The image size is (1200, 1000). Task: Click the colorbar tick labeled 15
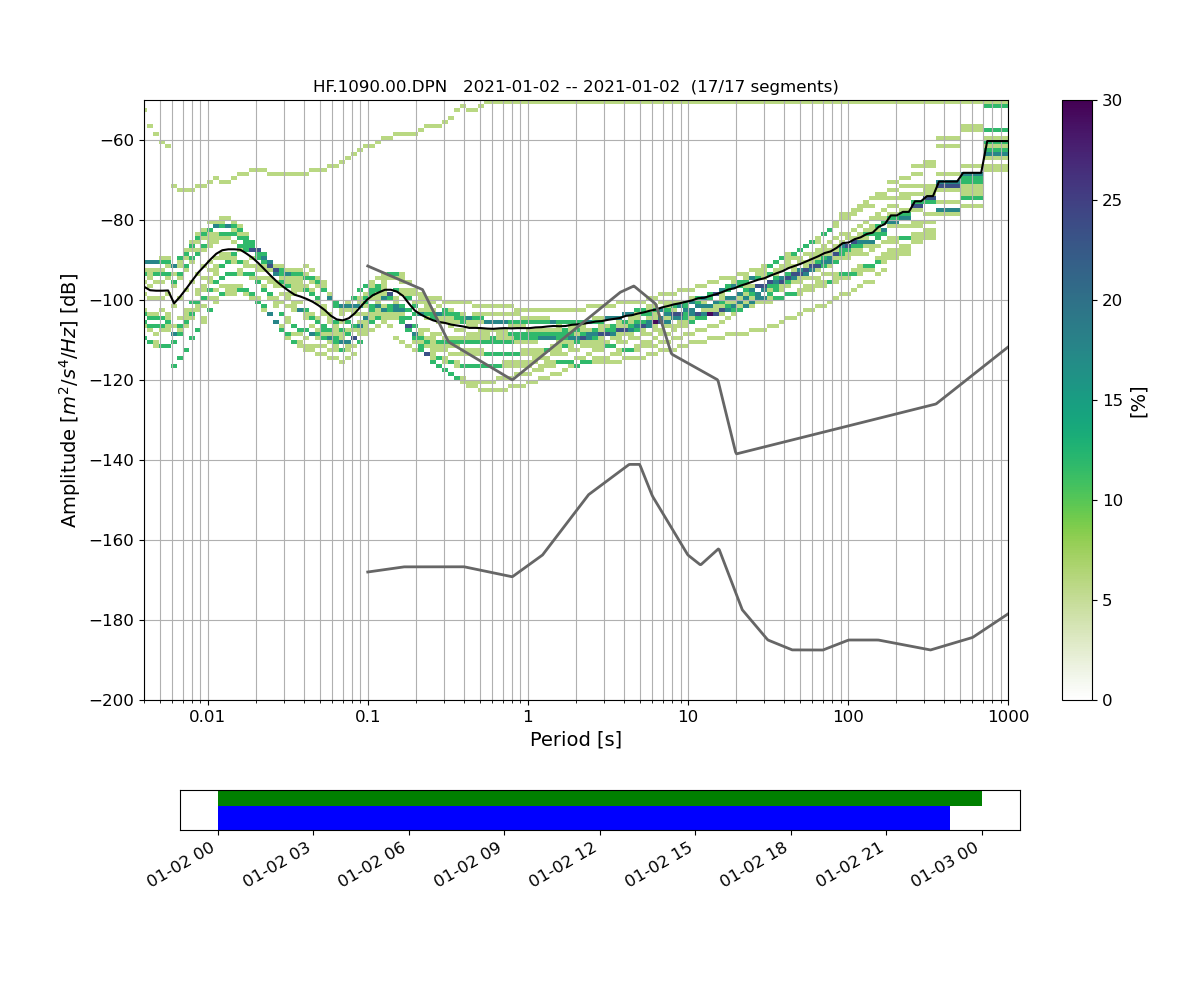(1111, 400)
